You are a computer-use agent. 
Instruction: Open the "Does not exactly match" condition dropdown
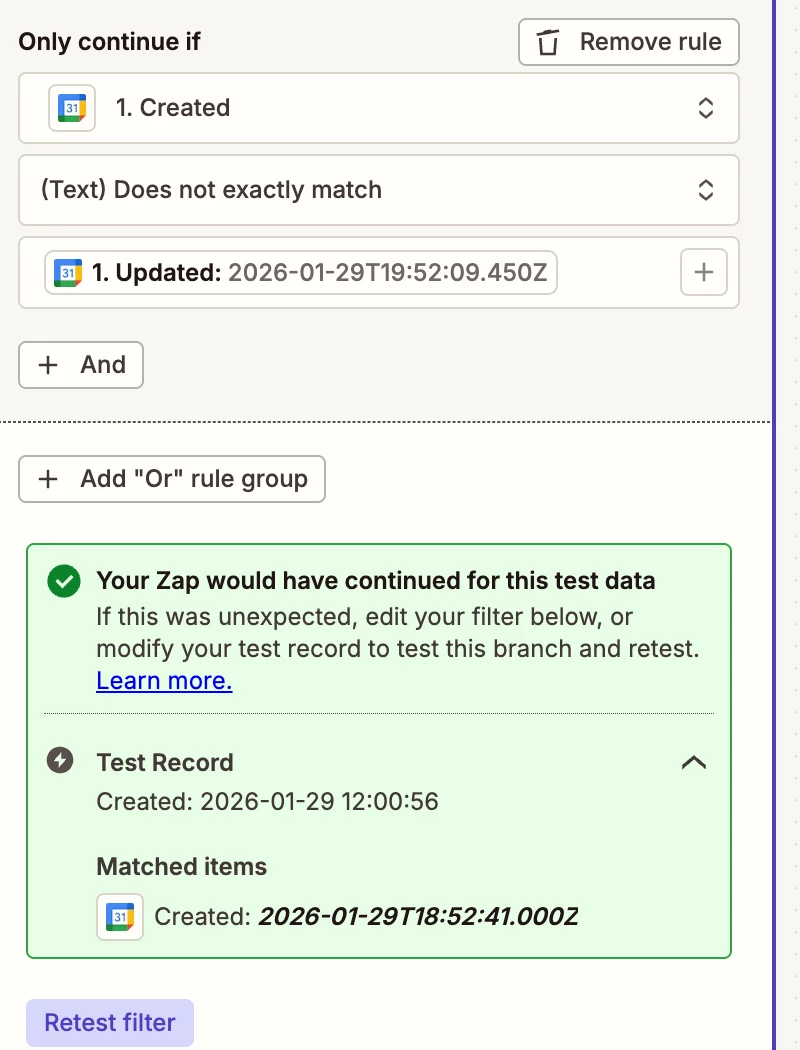705,190
